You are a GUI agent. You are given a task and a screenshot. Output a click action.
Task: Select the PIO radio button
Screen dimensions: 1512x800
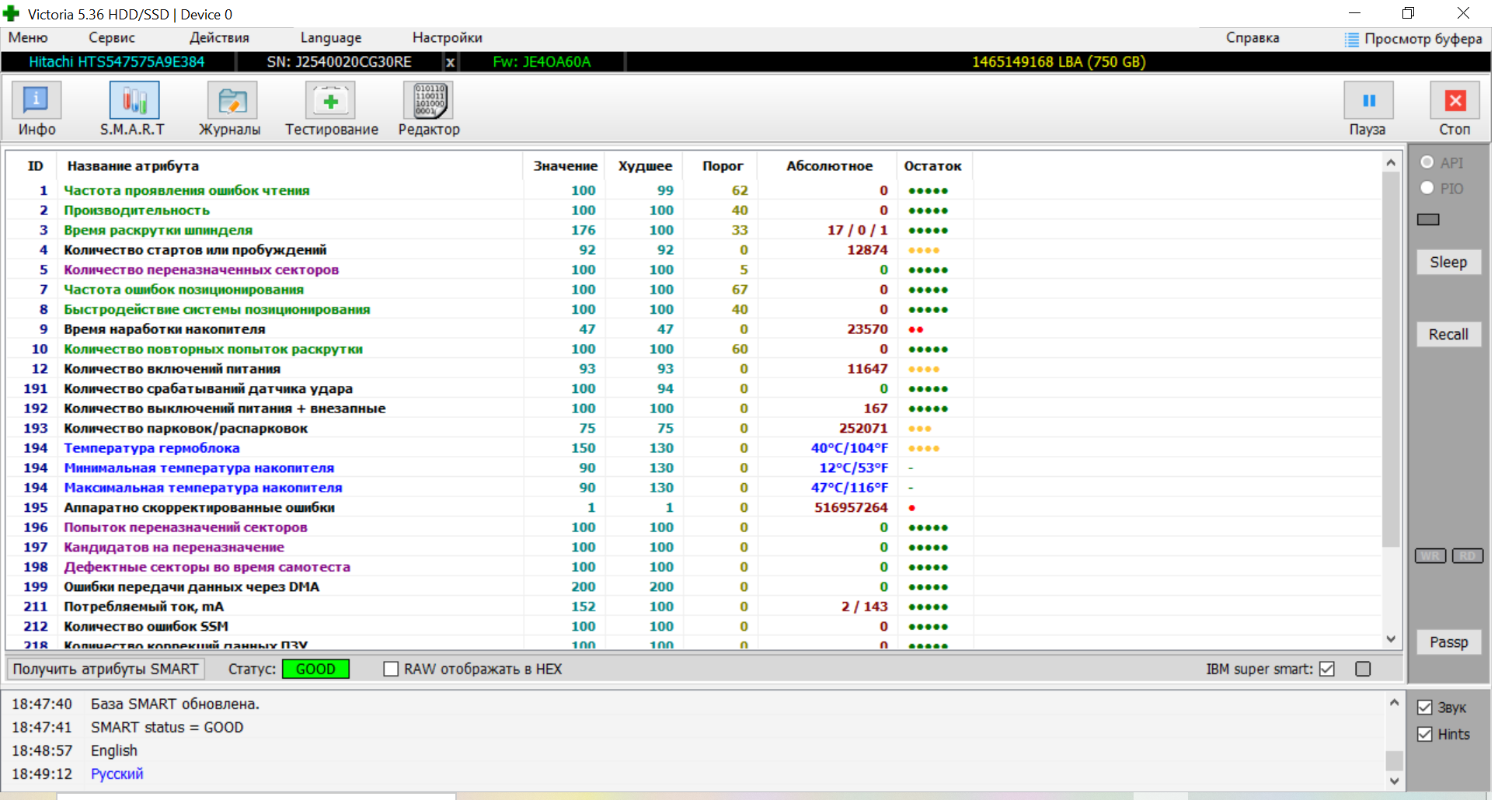pyautogui.click(x=1427, y=188)
